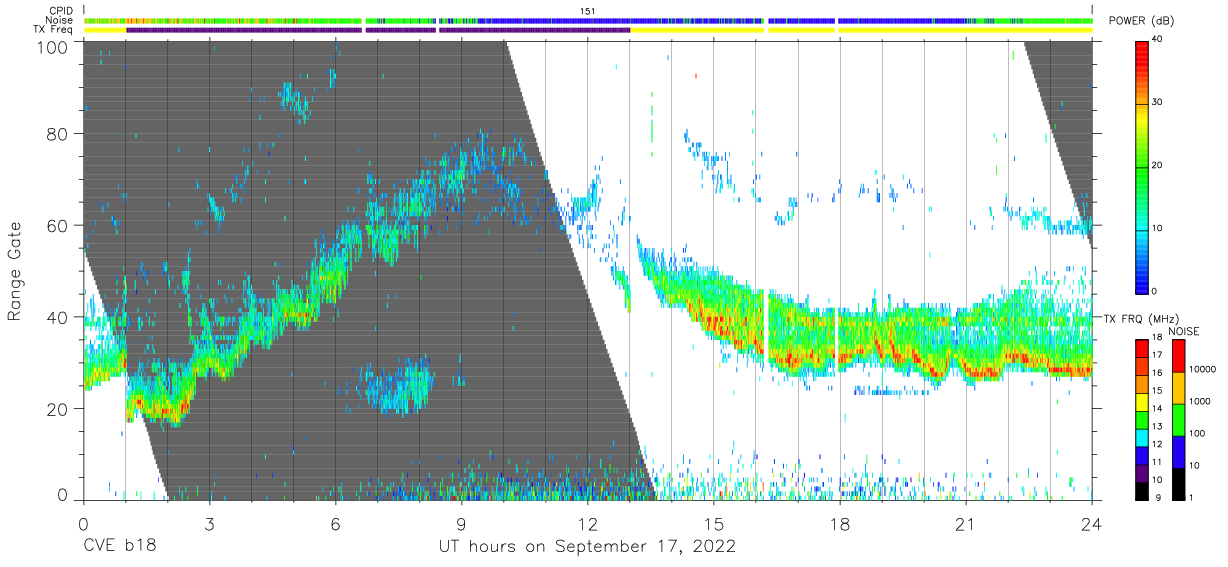Click the x-axis hour tick "9"
The image size is (1228, 567).
(461, 524)
